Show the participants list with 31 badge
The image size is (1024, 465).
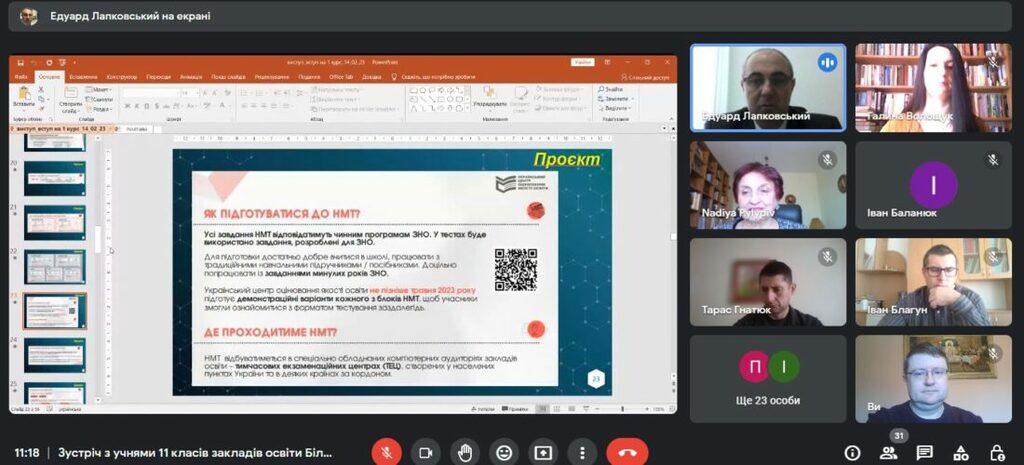tap(888, 453)
